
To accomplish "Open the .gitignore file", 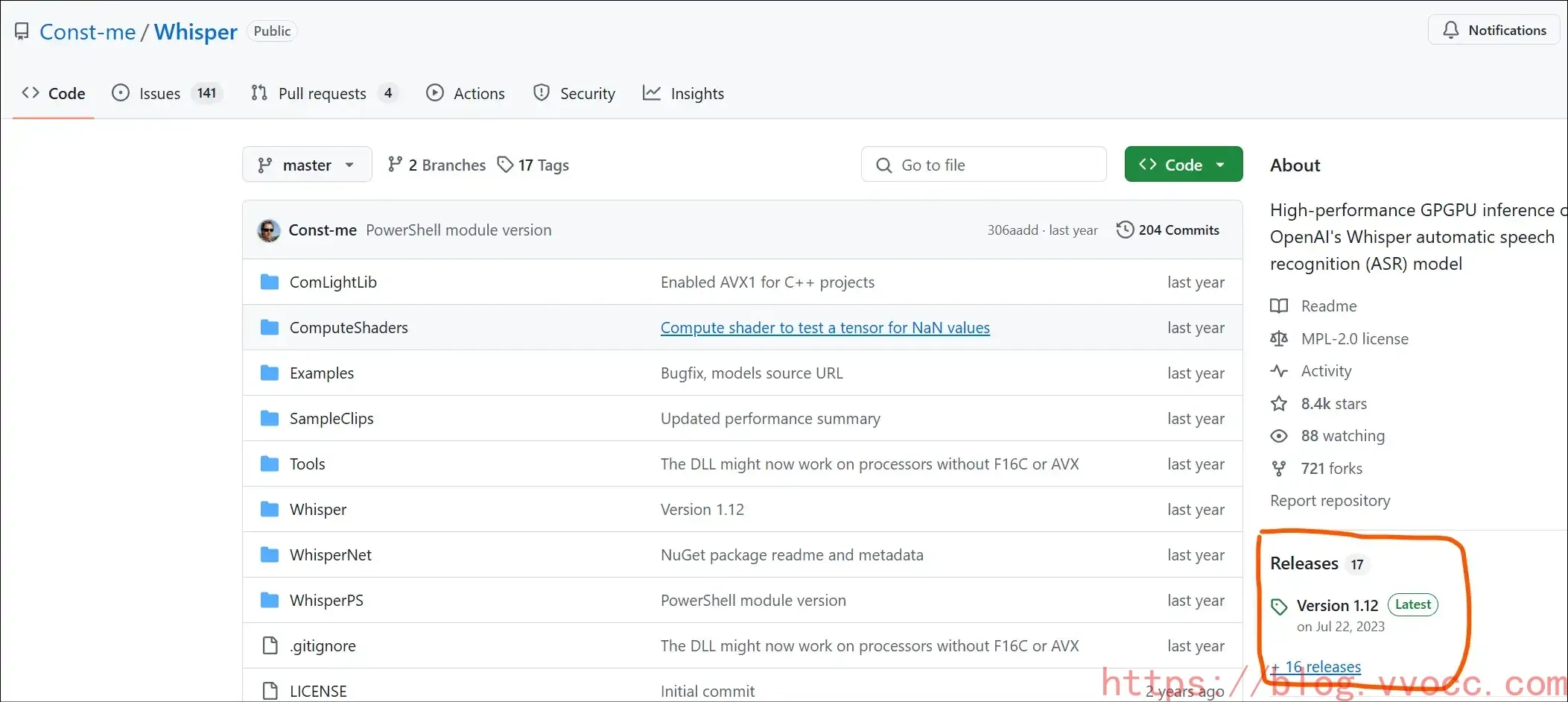I will point(323,646).
